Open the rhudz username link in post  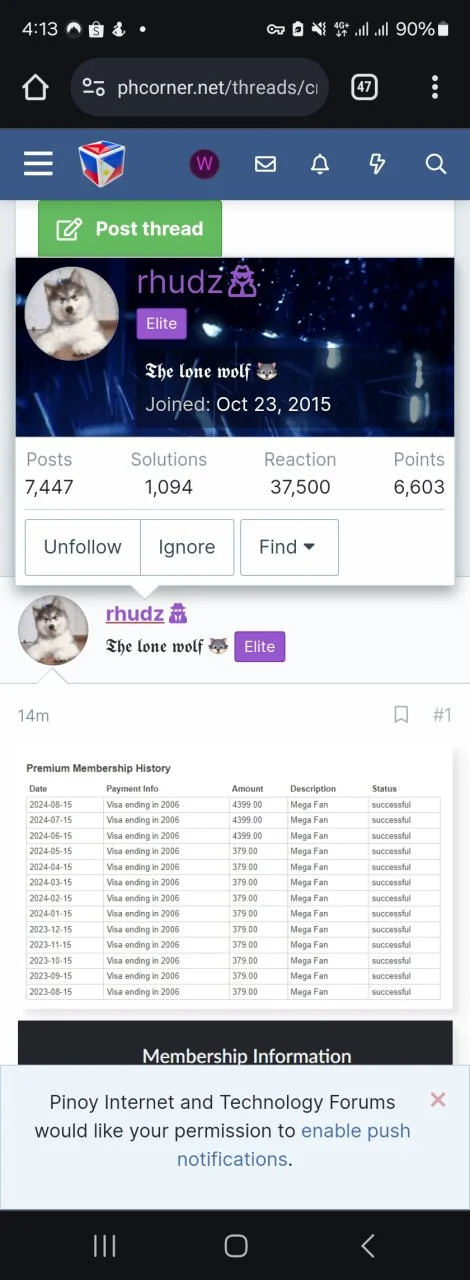point(135,614)
